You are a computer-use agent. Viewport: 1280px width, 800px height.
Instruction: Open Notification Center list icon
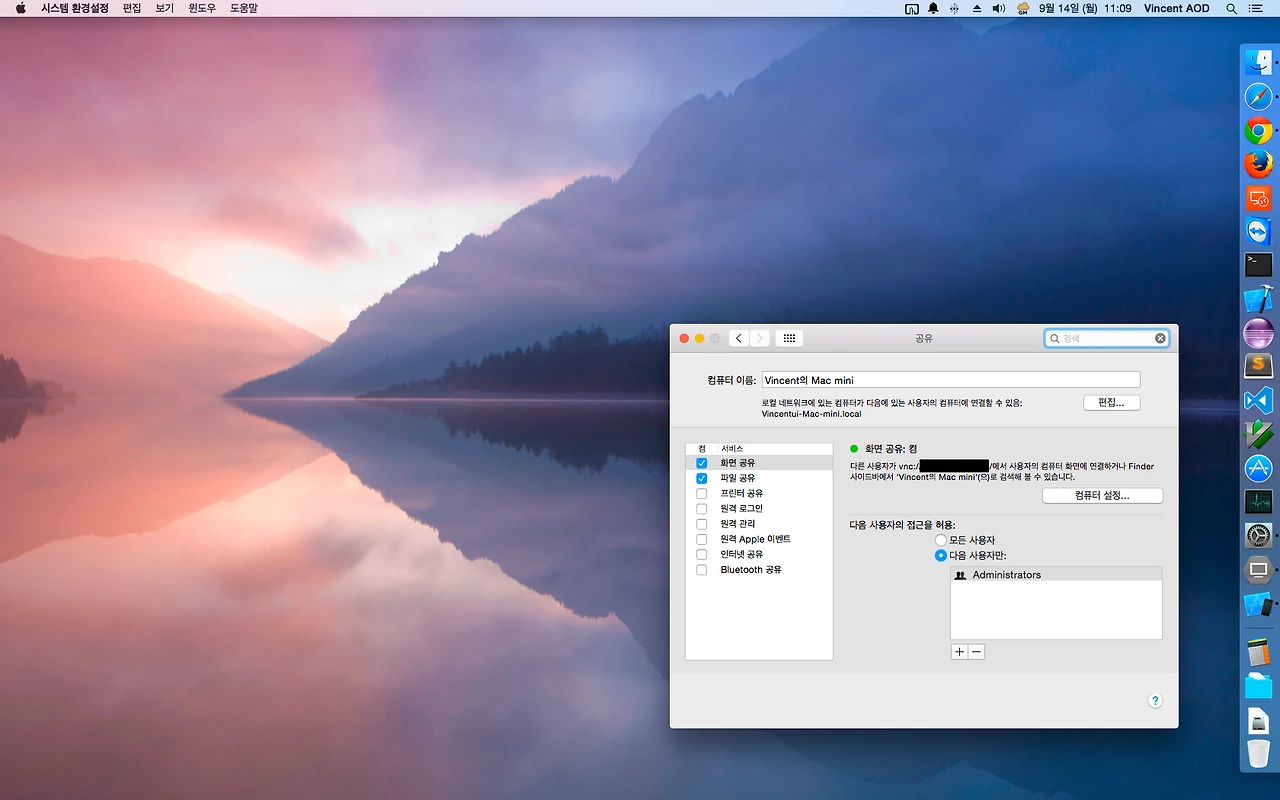pos(1257,8)
